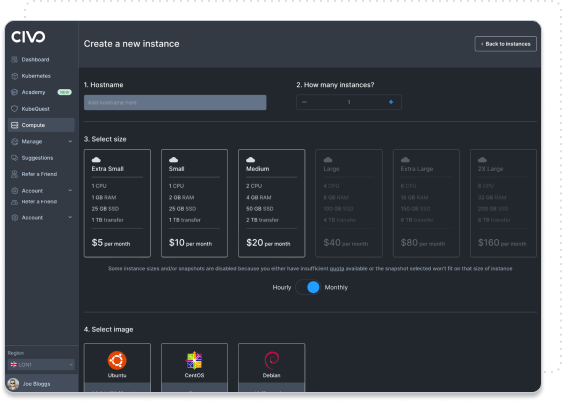562x401 pixels.
Task: Click the KubeQuest shield icon
Action: pyautogui.click(x=14, y=109)
